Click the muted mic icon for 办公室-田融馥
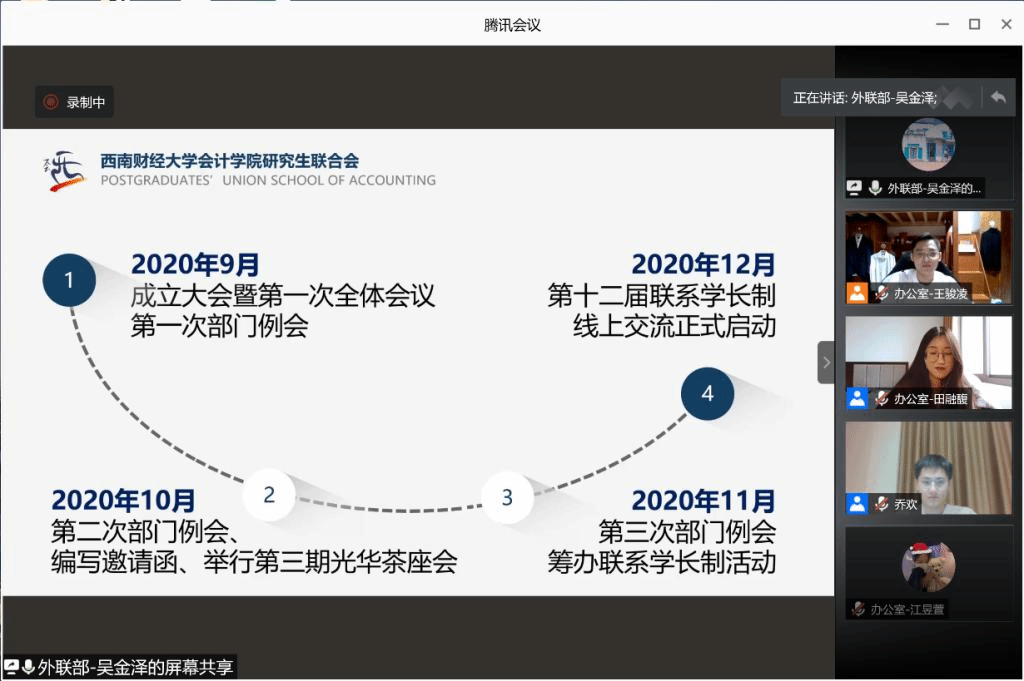The image size is (1024, 681). (x=882, y=398)
